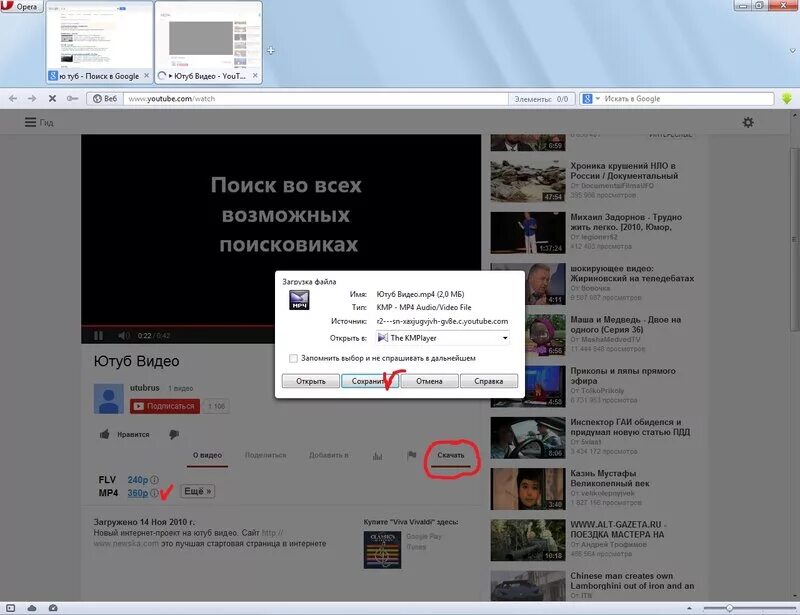Open YouTube settings gear icon
This screenshot has width=800, height=615.
point(748,122)
